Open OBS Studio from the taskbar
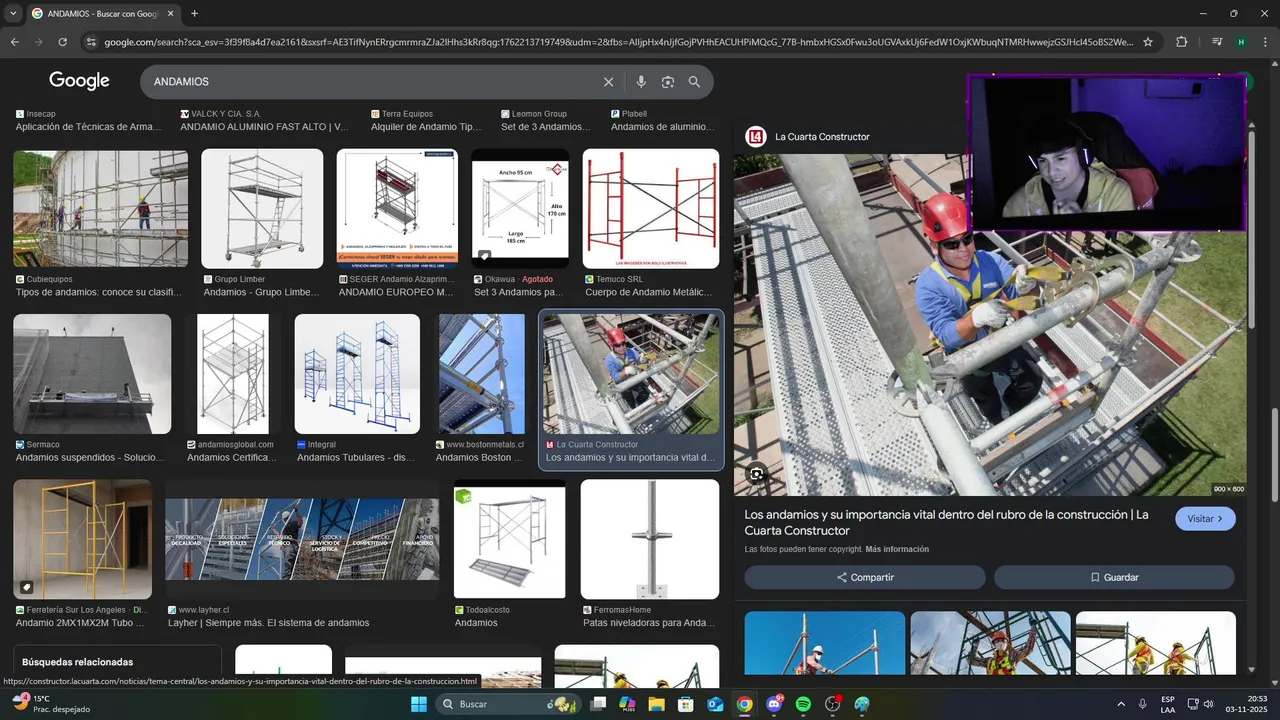Image resolution: width=1280 pixels, height=720 pixels. pos(832,704)
